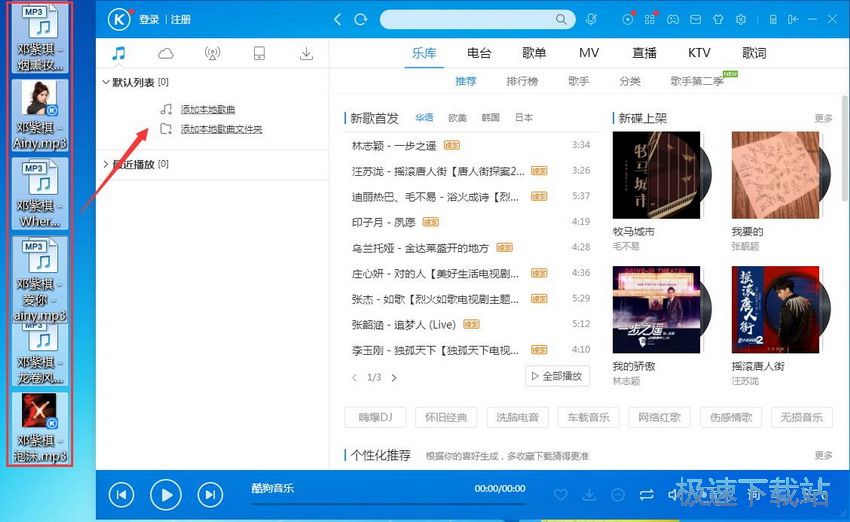Favorite current song with heart icon
Screen dimensions: 850x522
tap(561, 494)
